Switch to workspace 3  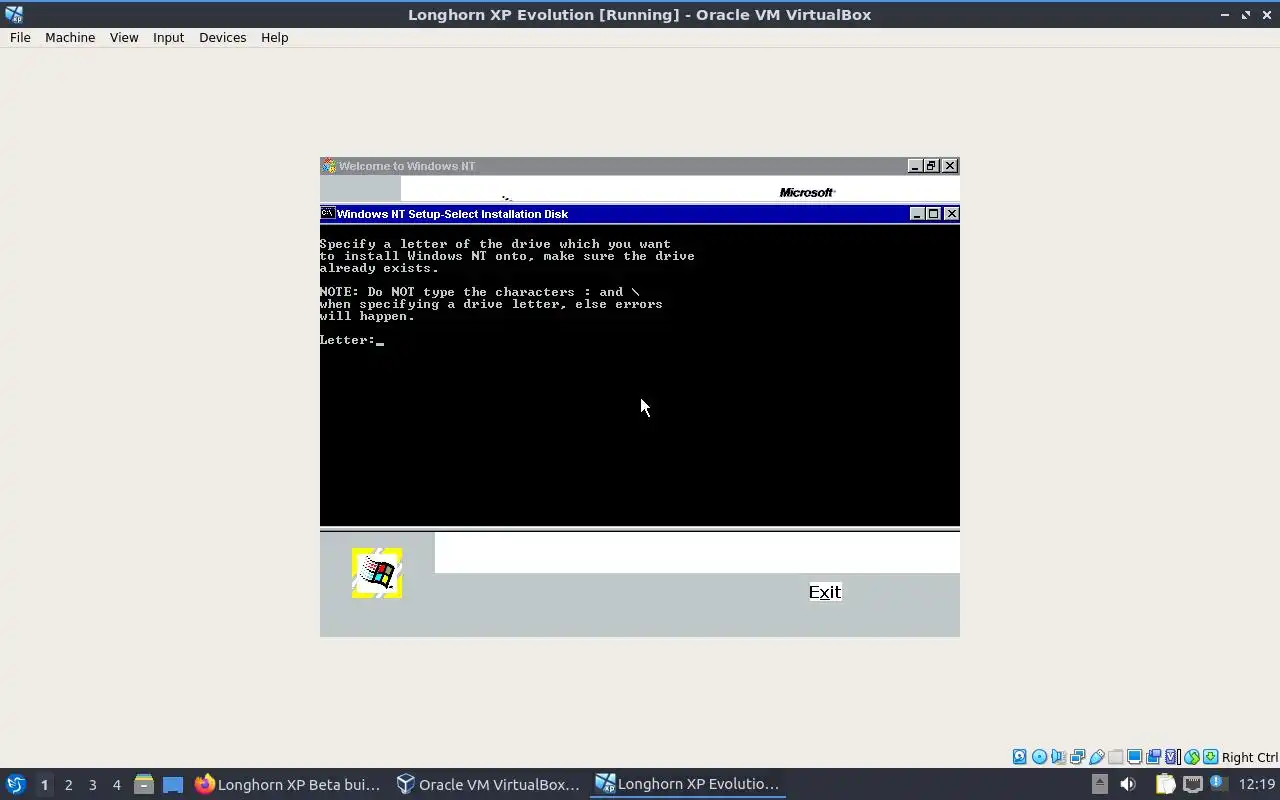coord(92,784)
